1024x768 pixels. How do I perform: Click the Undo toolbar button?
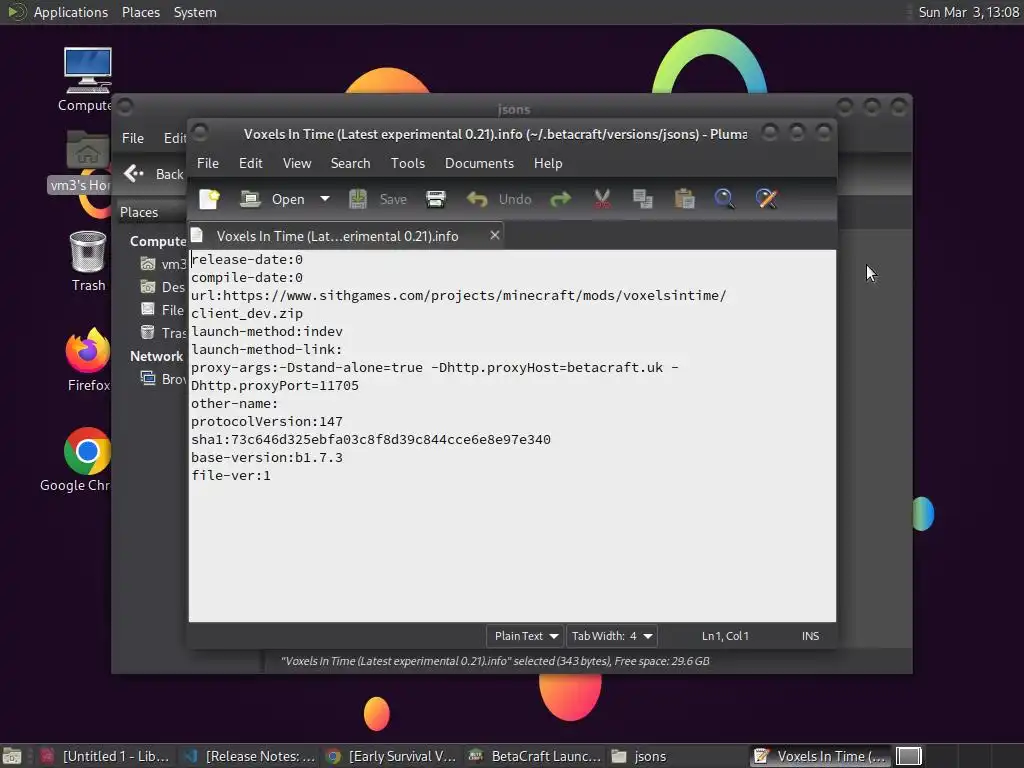click(500, 199)
